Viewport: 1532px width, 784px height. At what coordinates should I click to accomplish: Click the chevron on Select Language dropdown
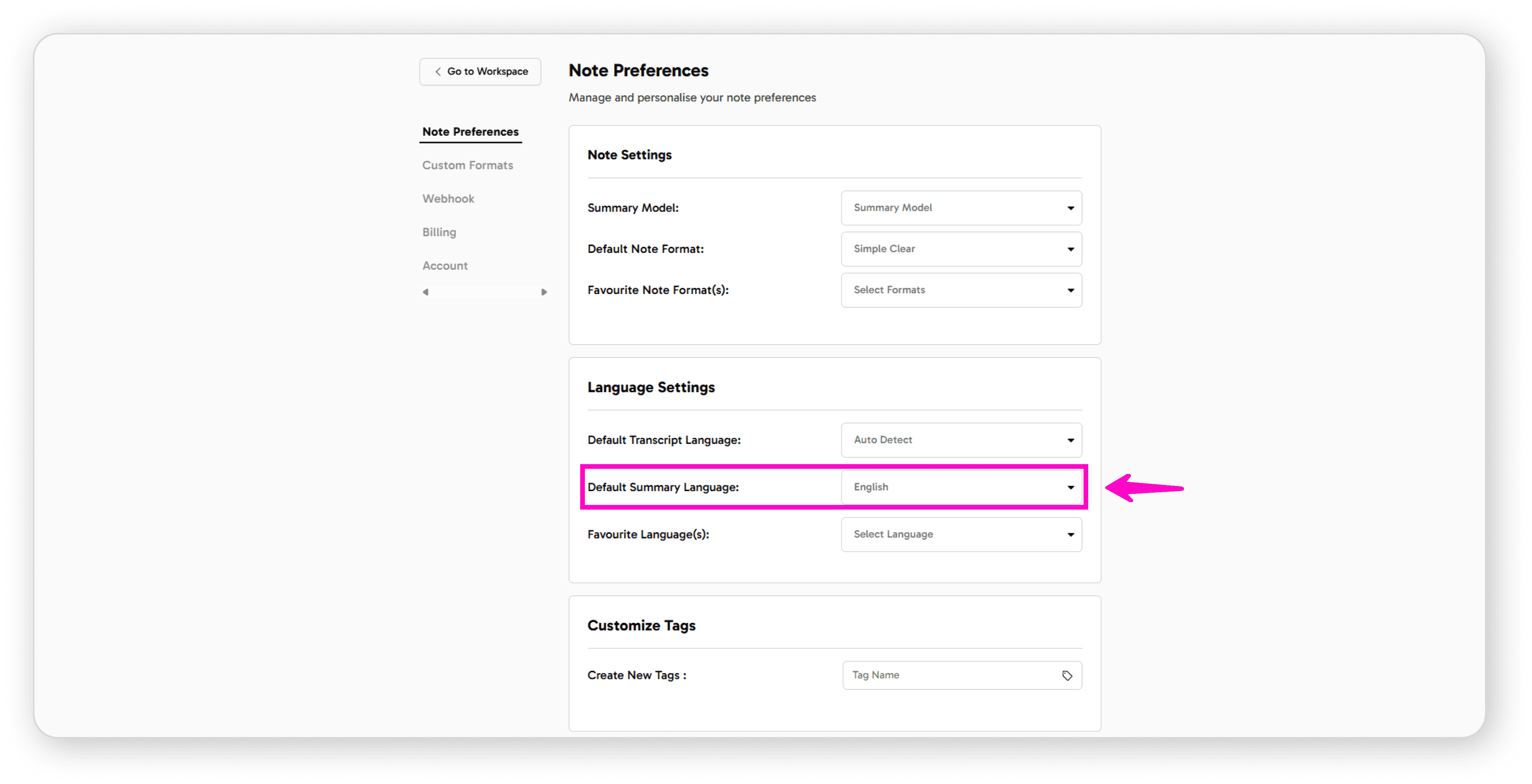click(1071, 534)
